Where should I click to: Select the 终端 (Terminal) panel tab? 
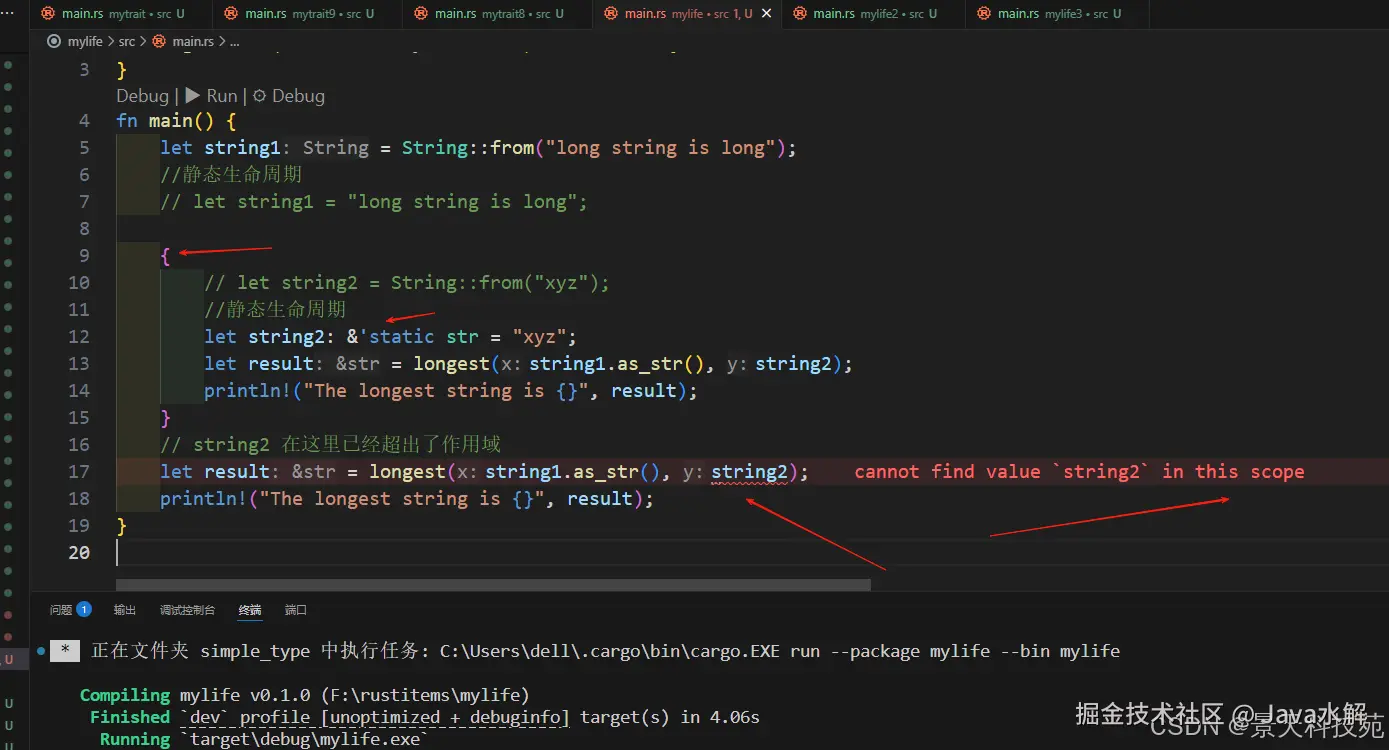coord(250,610)
